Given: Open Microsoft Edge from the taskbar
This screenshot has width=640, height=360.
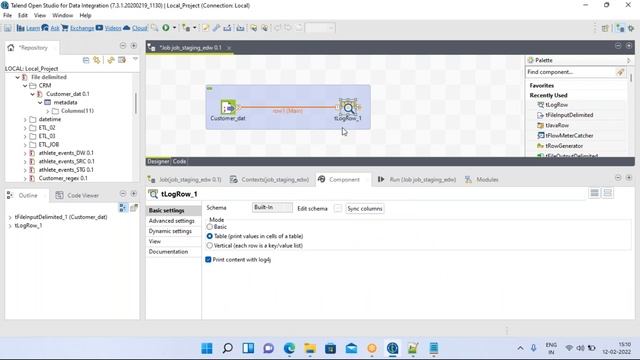Looking at the screenshot, I should [289, 348].
